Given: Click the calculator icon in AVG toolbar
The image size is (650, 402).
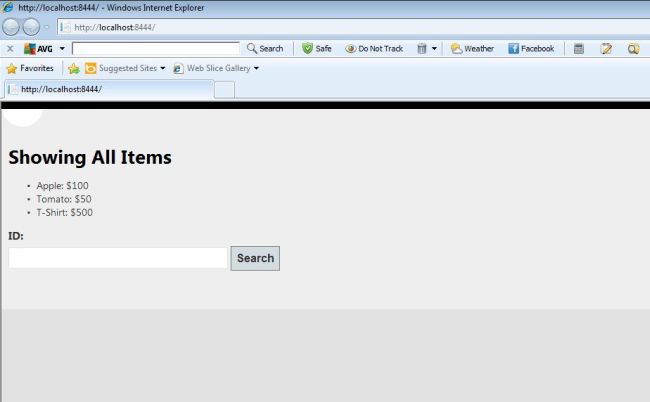Looking at the screenshot, I should [579, 49].
